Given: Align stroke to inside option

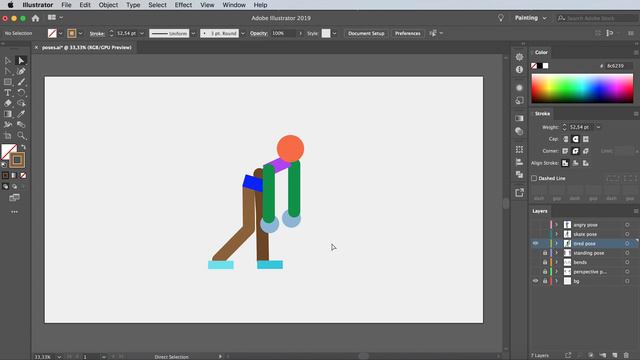Looking at the screenshot, I should (576, 163).
